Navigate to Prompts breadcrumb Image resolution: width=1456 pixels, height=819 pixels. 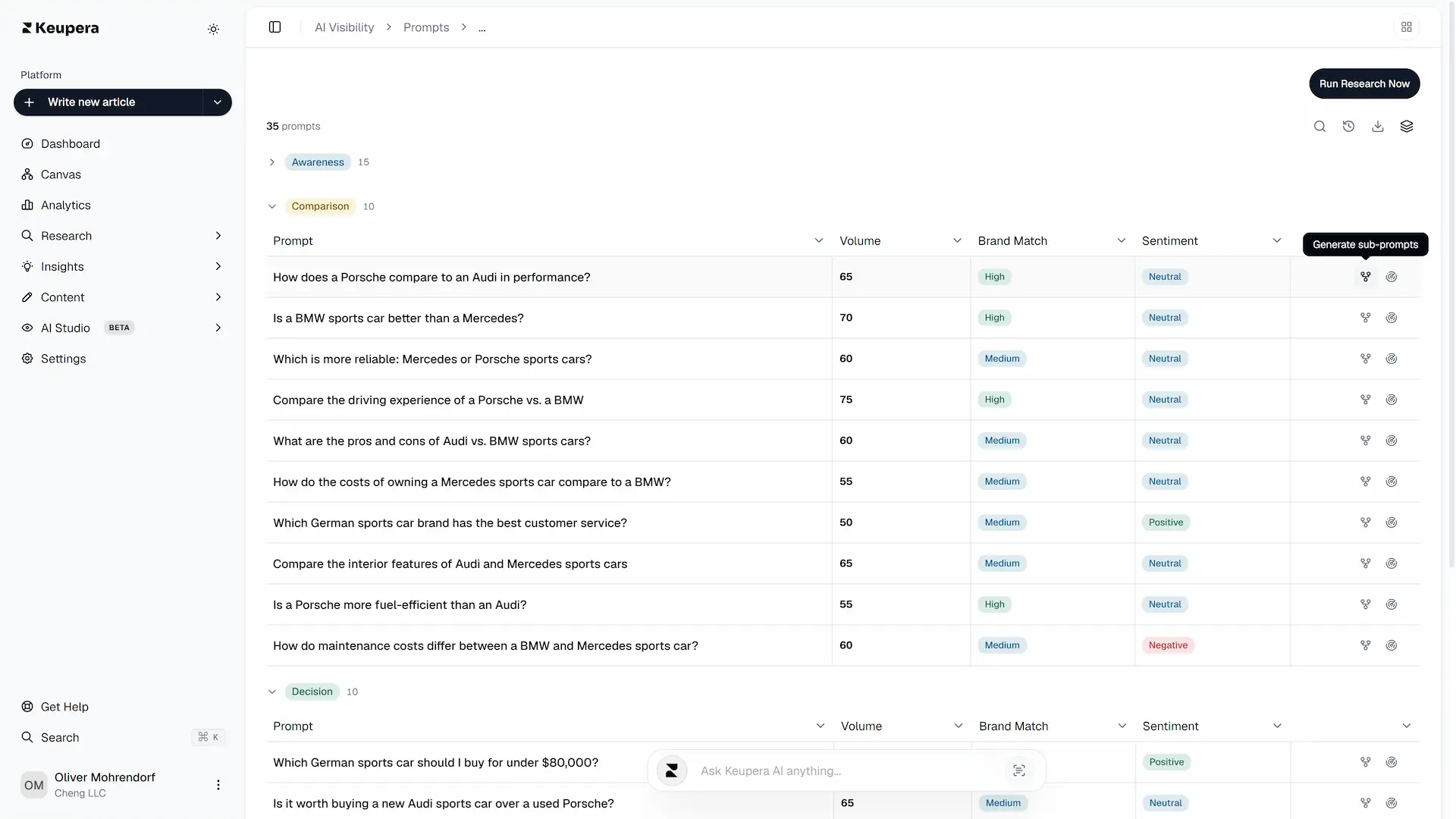point(426,27)
